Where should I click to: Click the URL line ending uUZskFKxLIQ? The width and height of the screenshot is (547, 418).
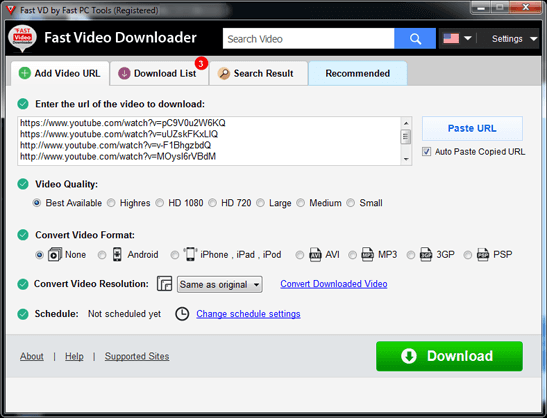coord(119,134)
